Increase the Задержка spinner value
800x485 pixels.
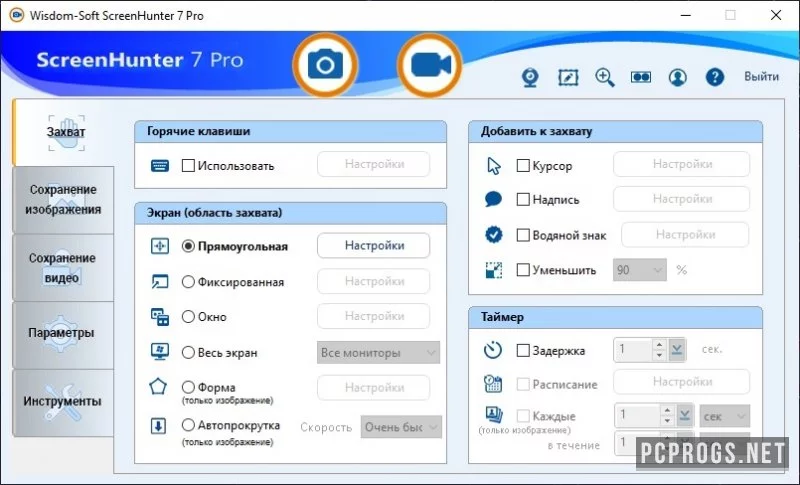tap(659, 345)
